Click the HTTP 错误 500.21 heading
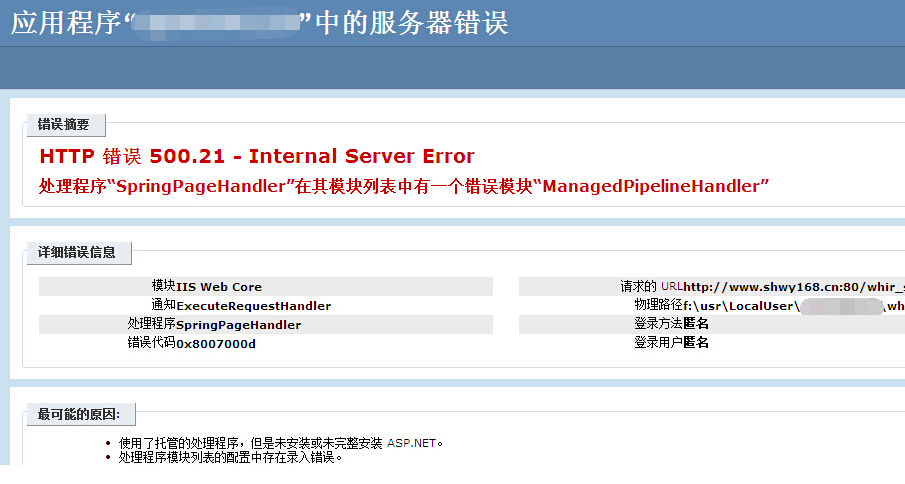This screenshot has width=905, height=484. [x=257, y=156]
